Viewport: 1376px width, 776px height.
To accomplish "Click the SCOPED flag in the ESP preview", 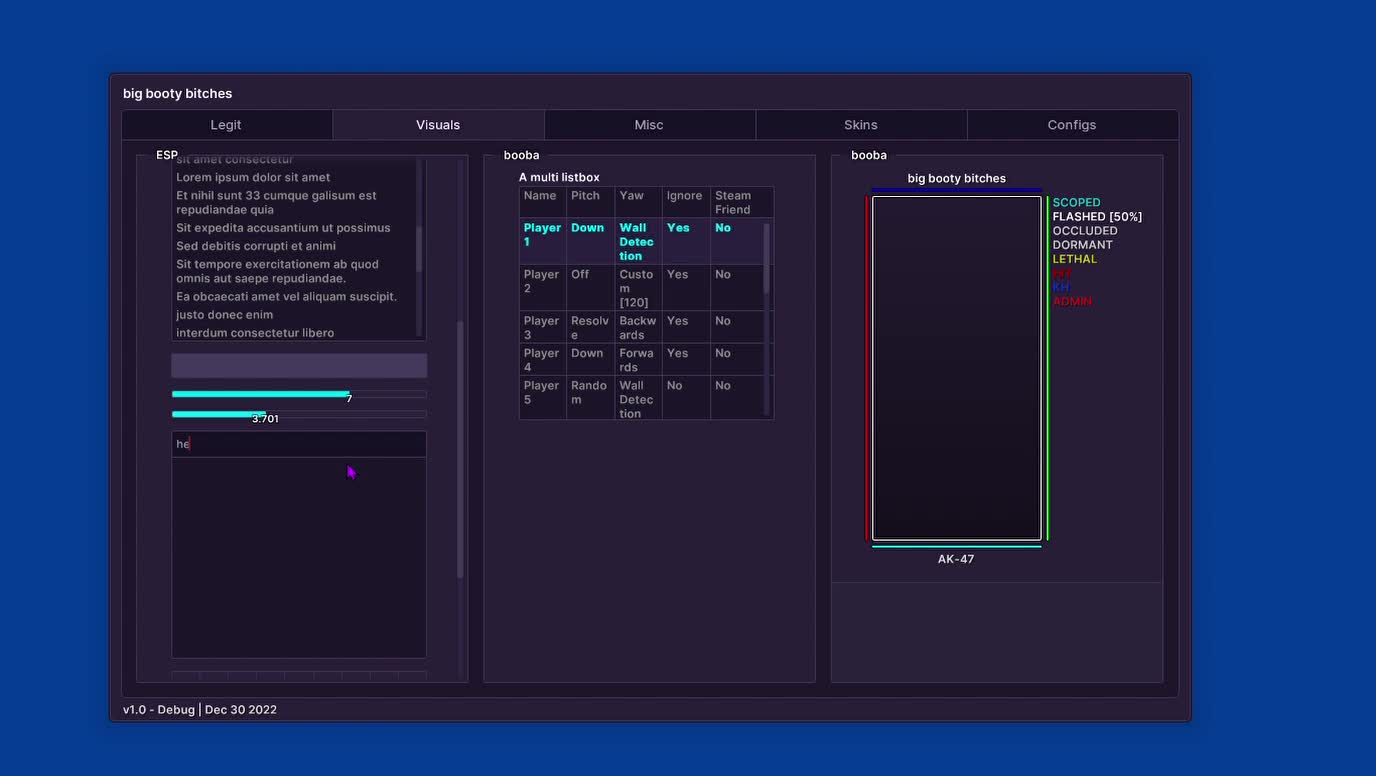I will pos(1076,202).
